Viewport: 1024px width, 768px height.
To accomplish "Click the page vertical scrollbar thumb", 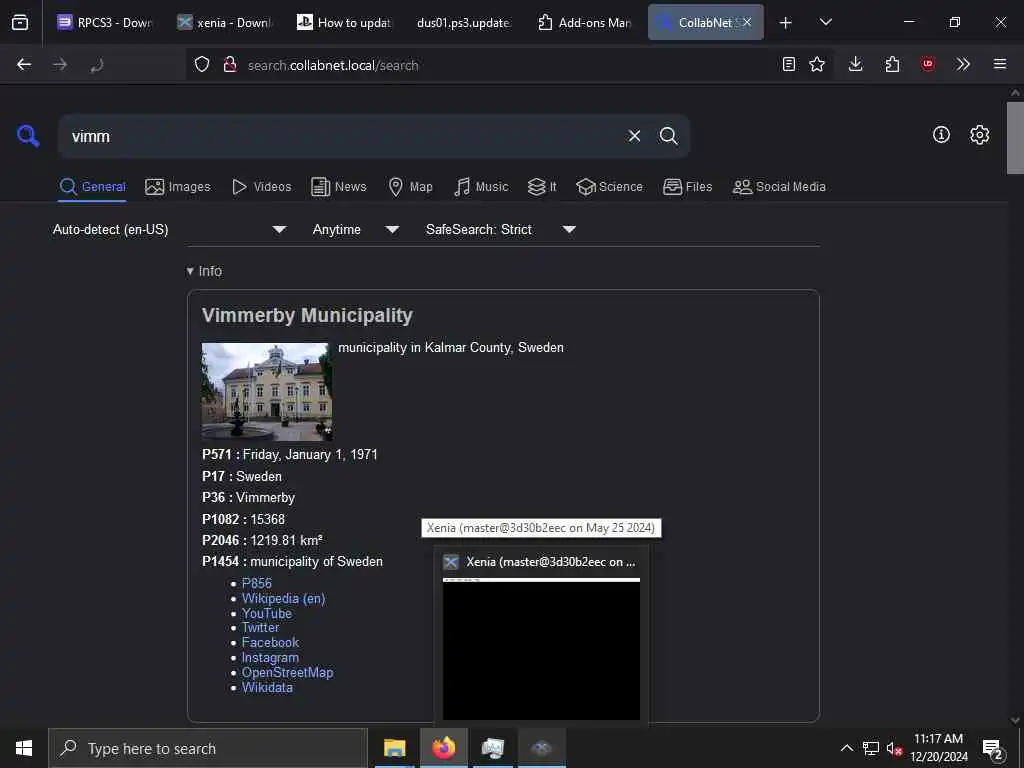I will click(1015, 137).
